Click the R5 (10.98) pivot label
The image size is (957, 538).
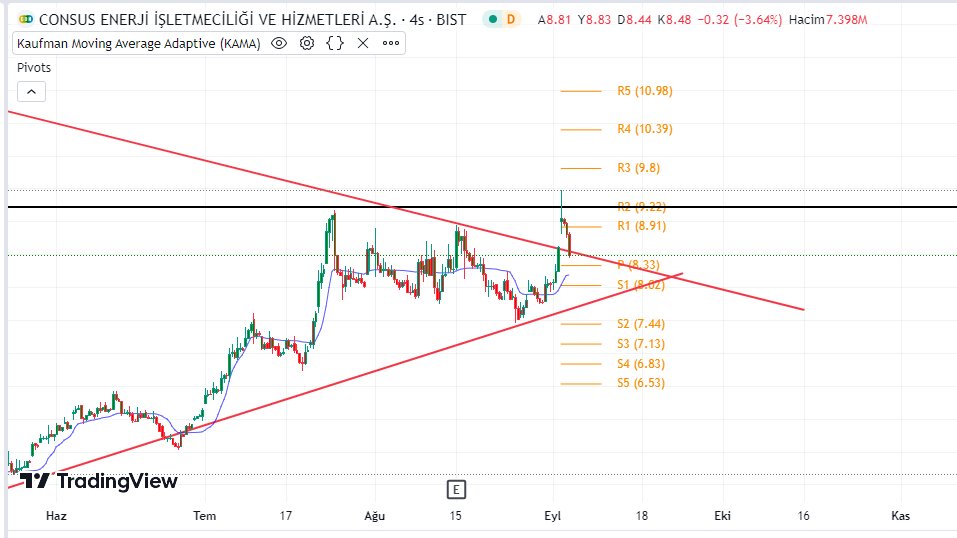click(x=645, y=91)
